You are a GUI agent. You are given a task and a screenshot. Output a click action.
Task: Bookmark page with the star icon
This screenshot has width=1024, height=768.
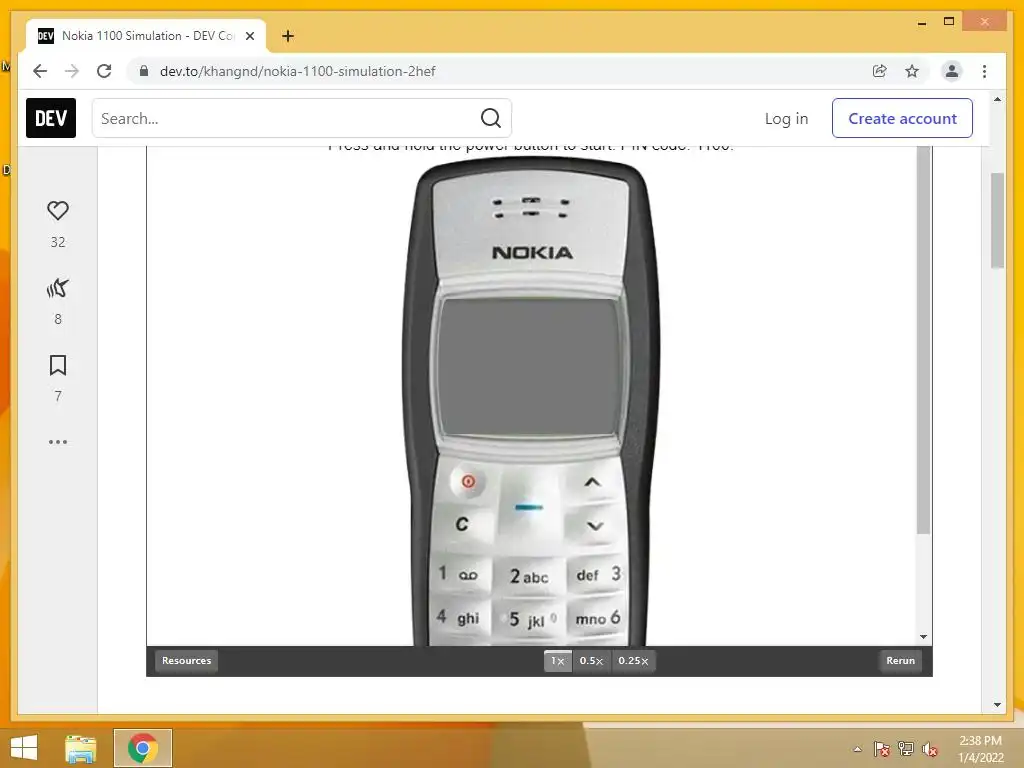(x=912, y=71)
